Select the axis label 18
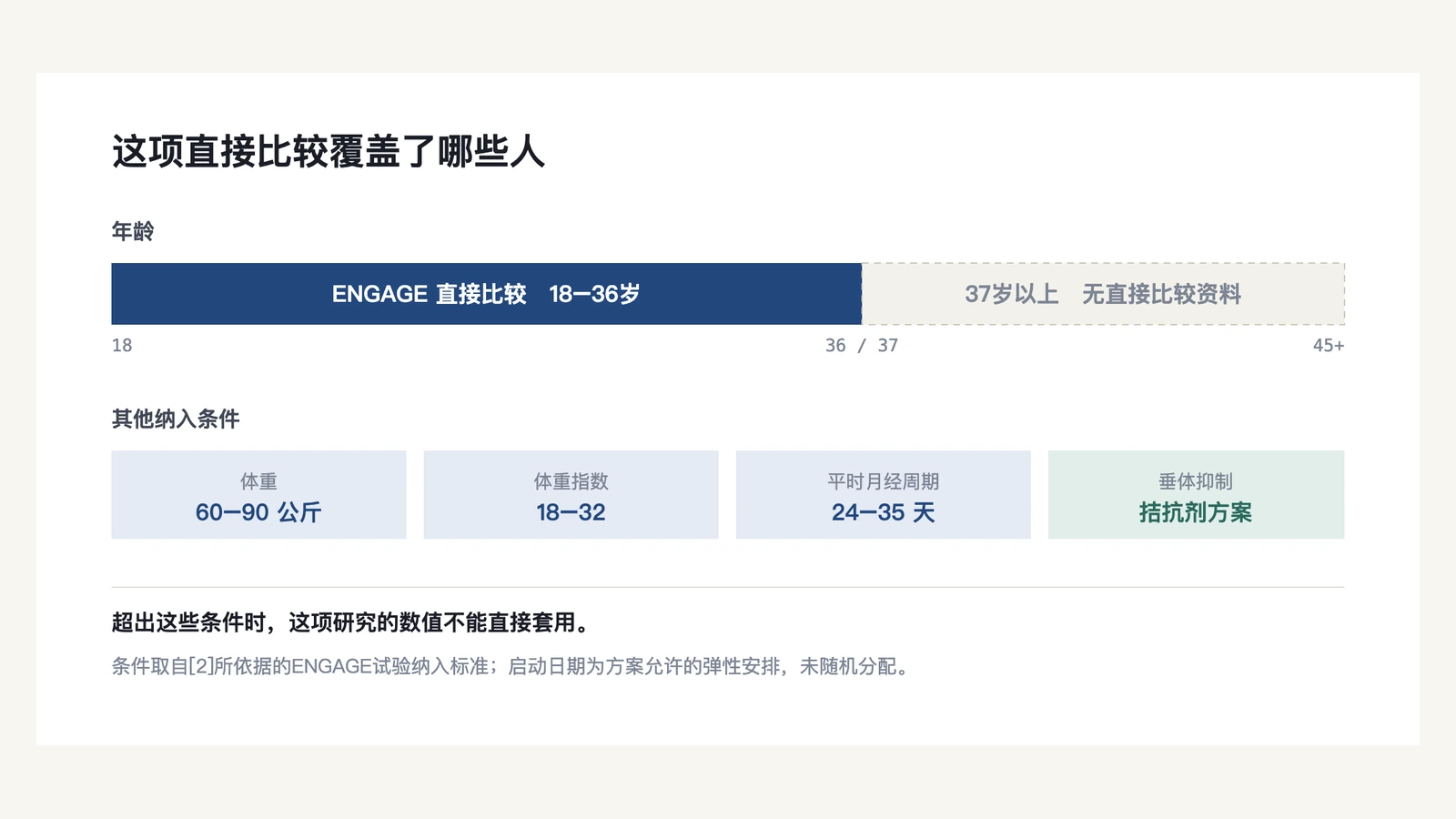 point(122,345)
